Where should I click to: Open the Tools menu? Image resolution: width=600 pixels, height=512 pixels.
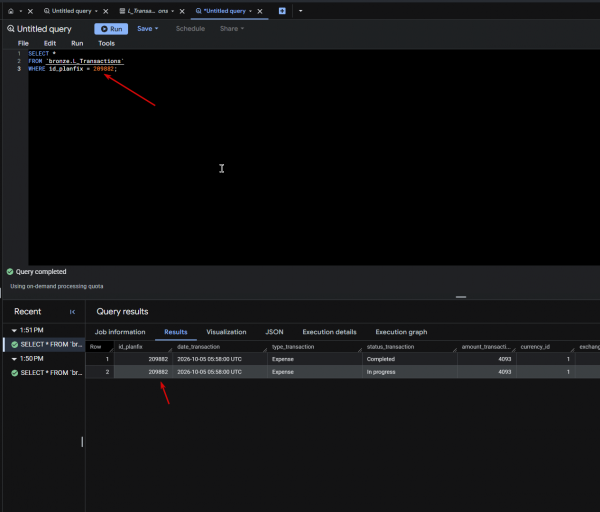pyautogui.click(x=106, y=43)
